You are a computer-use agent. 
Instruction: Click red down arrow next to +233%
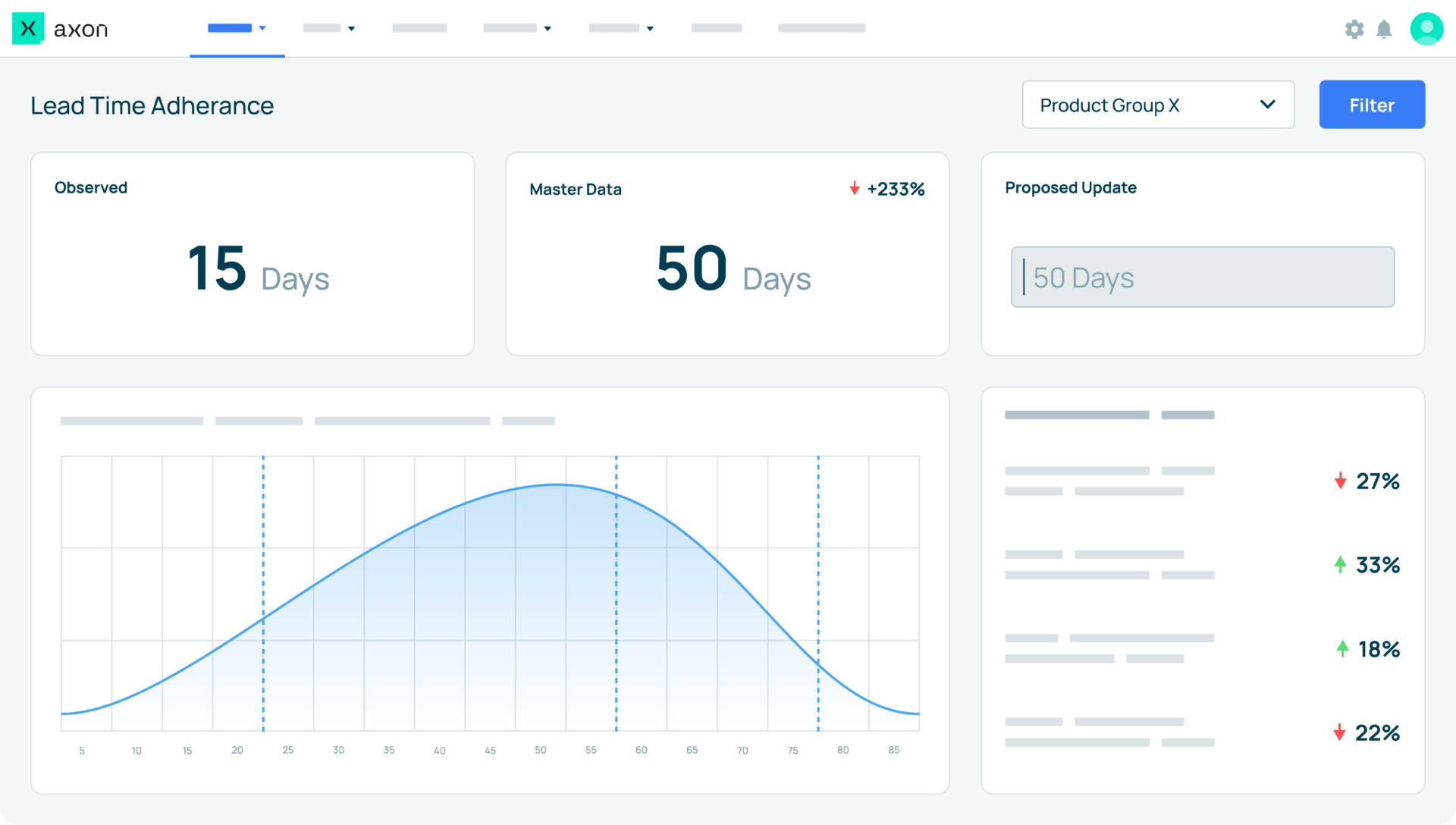pos(855,188)
